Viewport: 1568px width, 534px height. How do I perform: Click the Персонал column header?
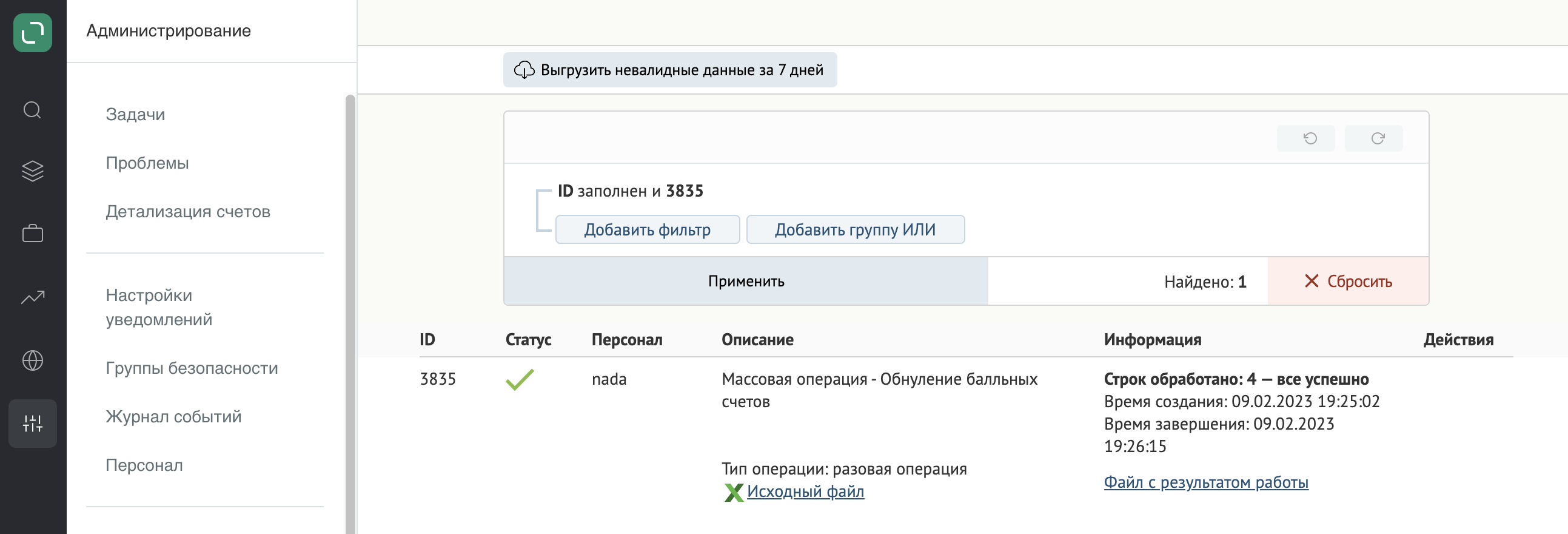627,340
